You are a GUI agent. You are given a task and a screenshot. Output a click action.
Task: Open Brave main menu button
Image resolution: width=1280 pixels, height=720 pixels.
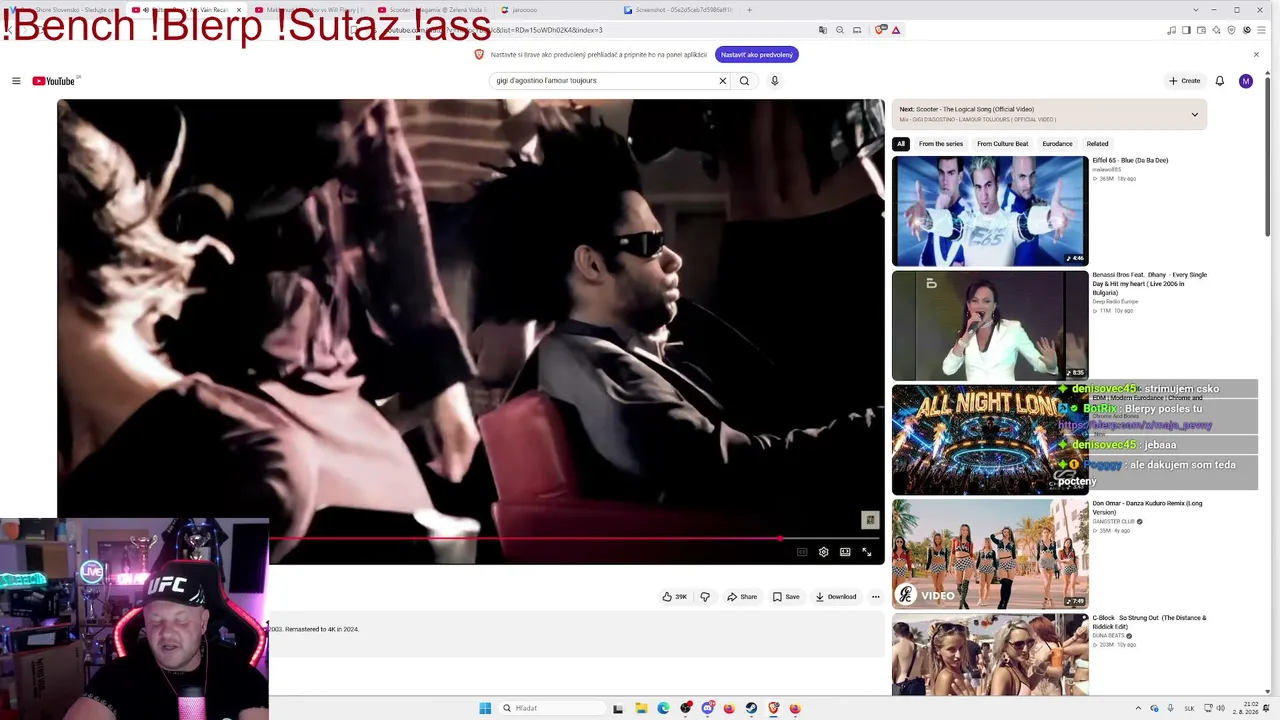click(x=1261, y=30)
